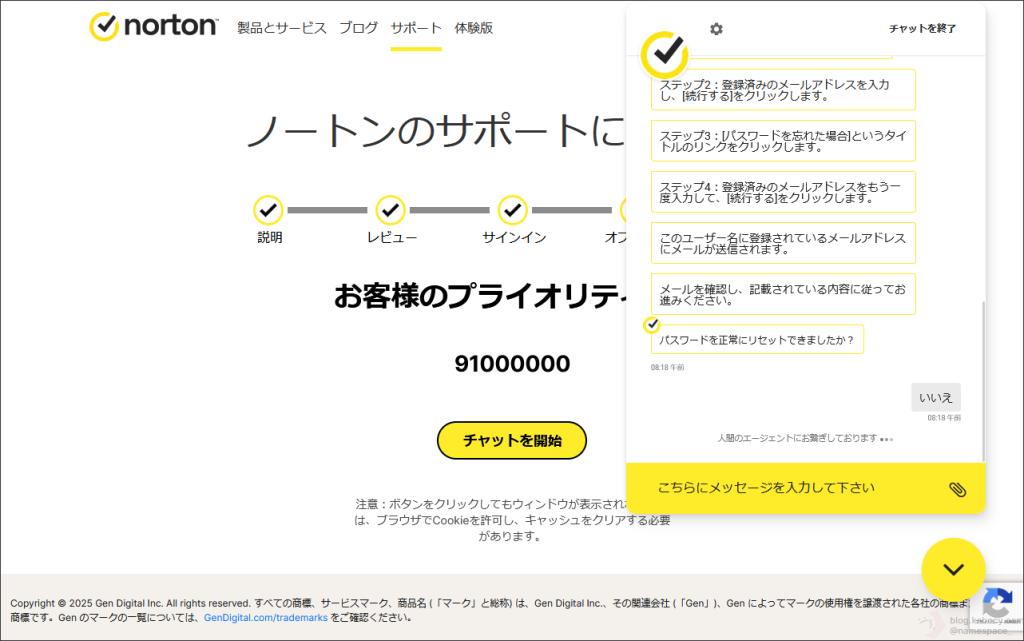Click the サインイン step checkmark circle

tap(513, 210)
